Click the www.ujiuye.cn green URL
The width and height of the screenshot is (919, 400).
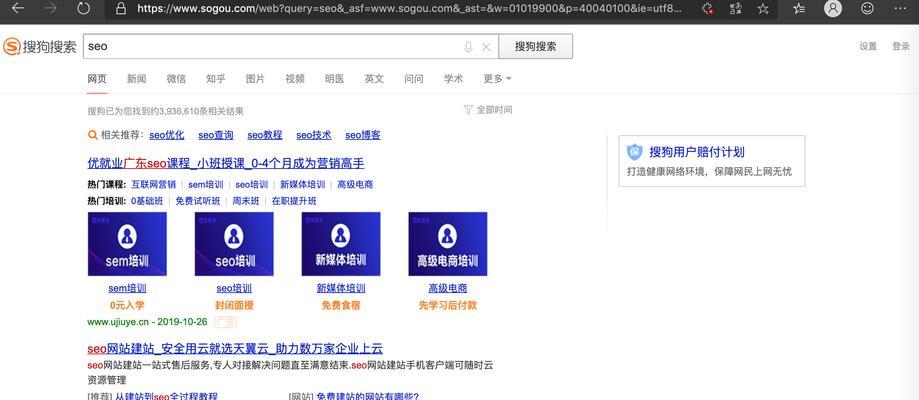click(x=119, y=322)
